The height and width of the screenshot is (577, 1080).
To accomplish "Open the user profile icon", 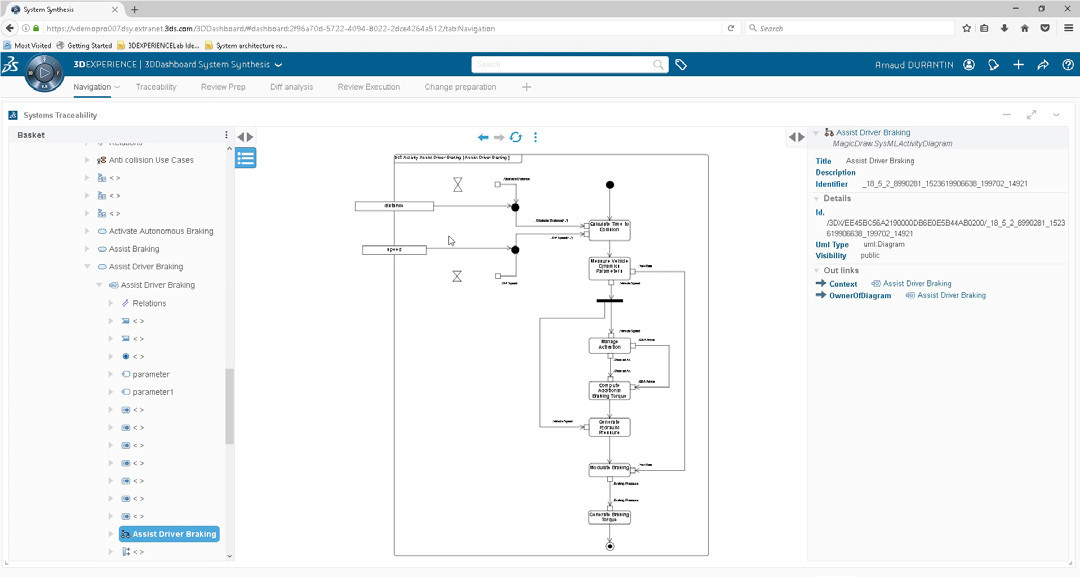I will [x=969, y=65].
